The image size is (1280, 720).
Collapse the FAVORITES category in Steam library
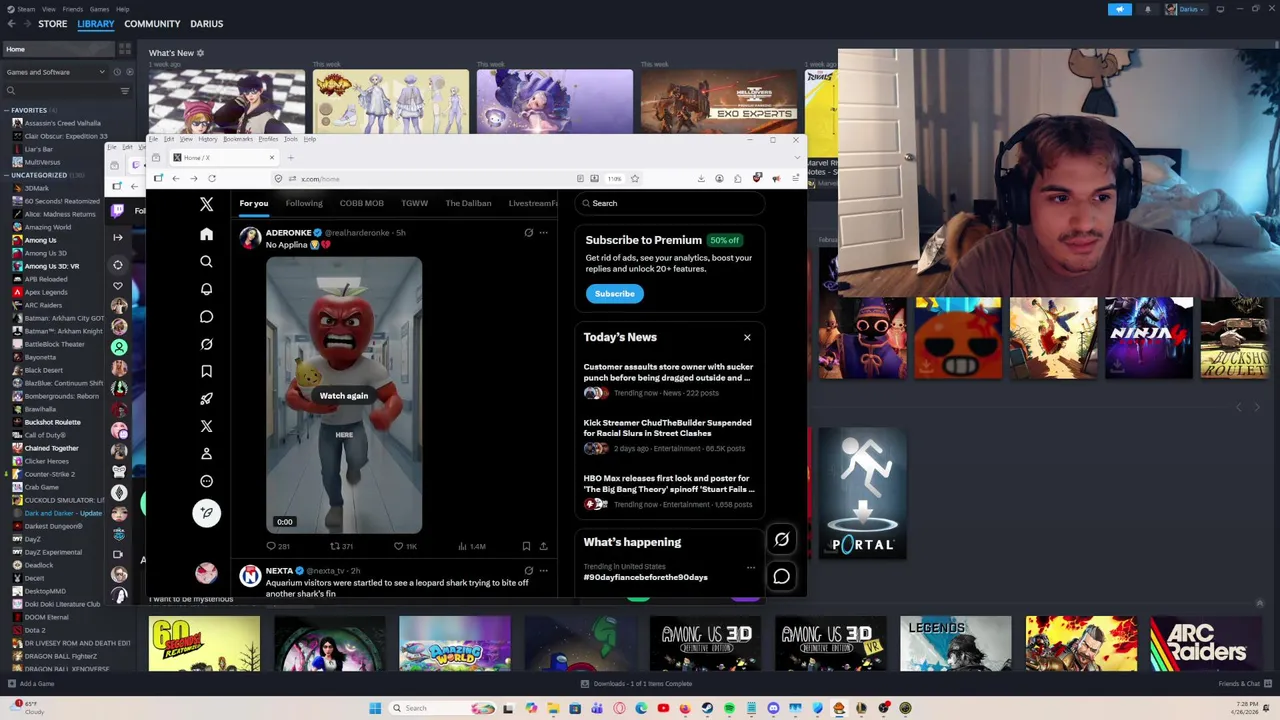click(x=7, y=110)
